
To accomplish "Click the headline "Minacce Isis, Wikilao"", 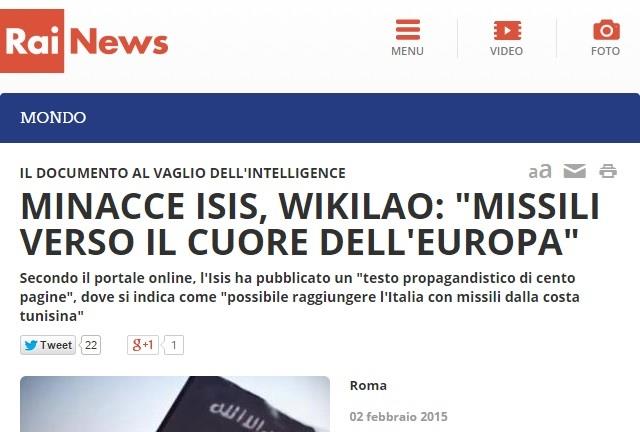I will coord(310,224).
